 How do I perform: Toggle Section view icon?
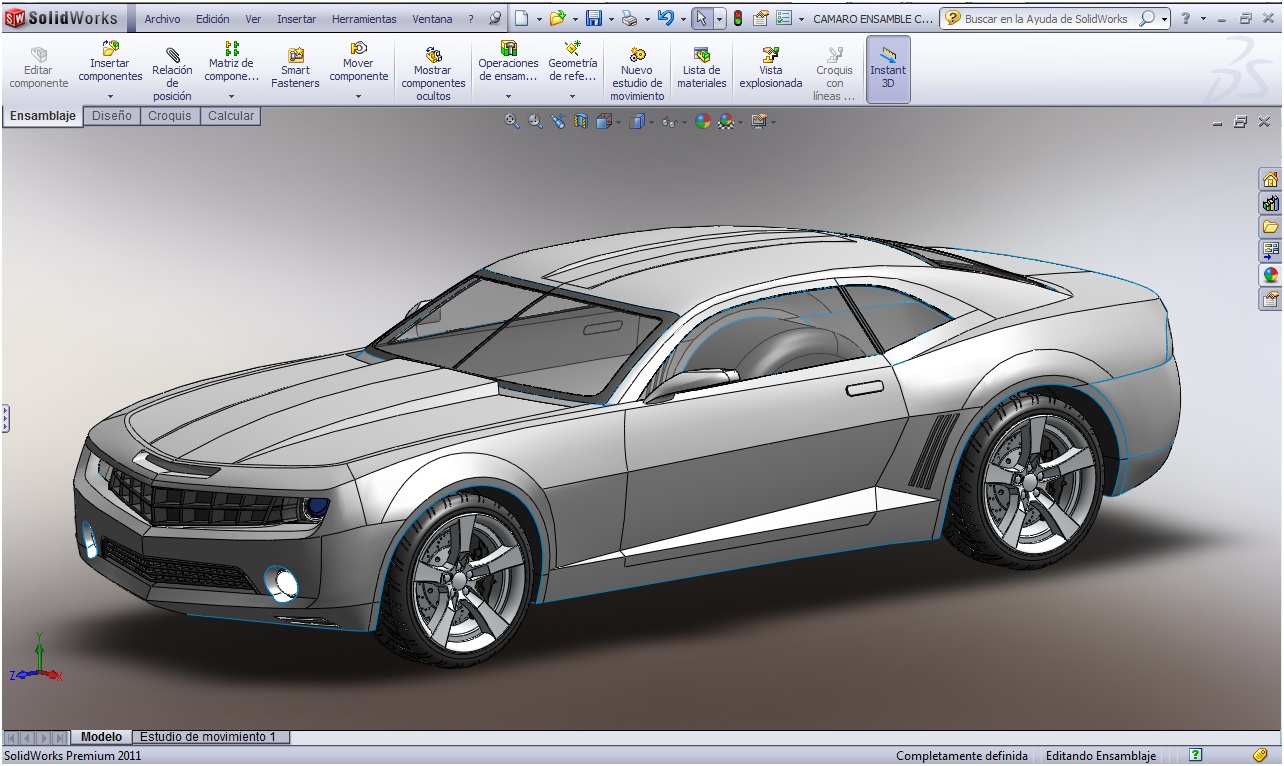(x=581, y=121)
